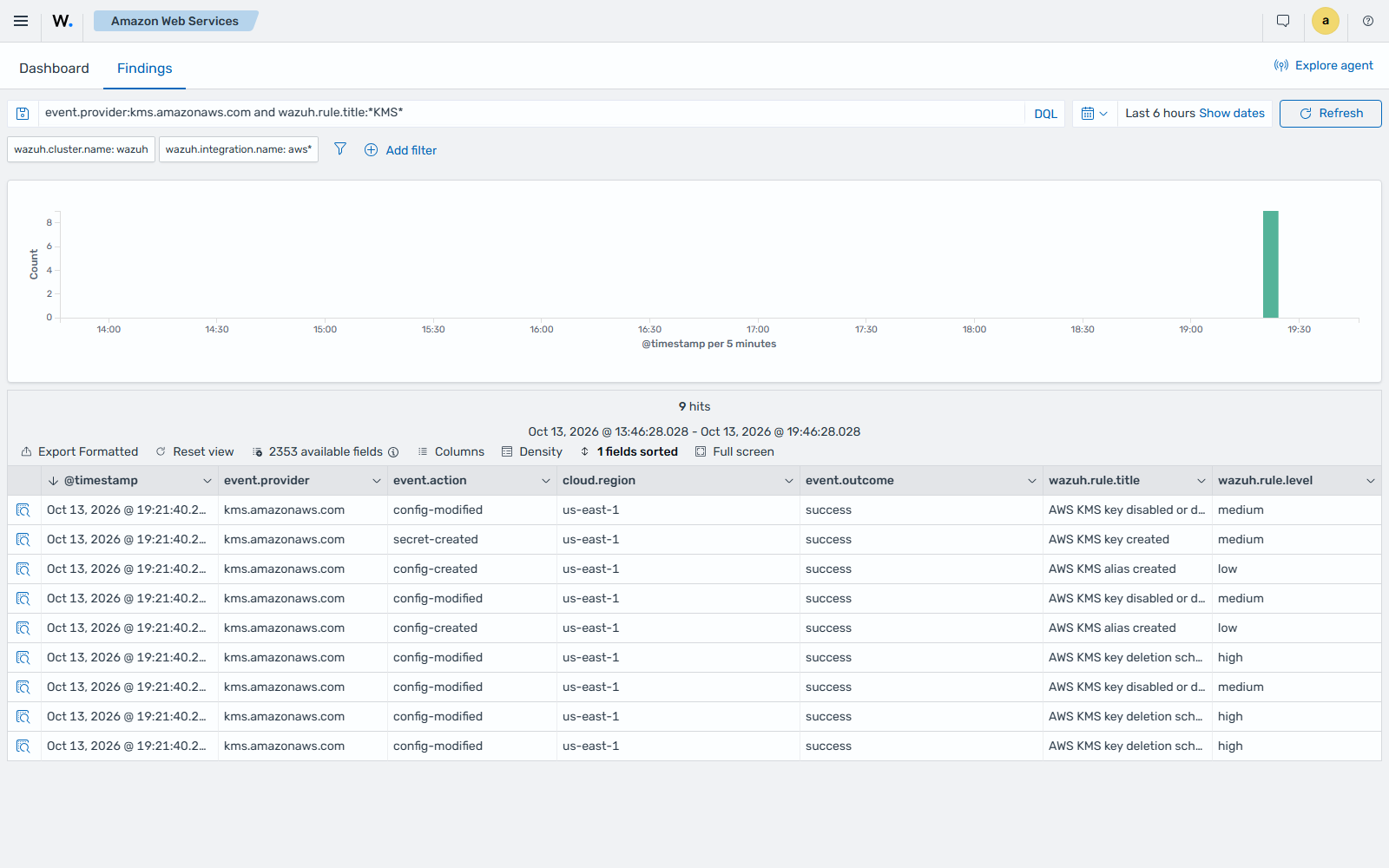Click the wazuh.integration.name: aws* filter pill
This screenshot has width=1389, height=868.
point(239,149)
